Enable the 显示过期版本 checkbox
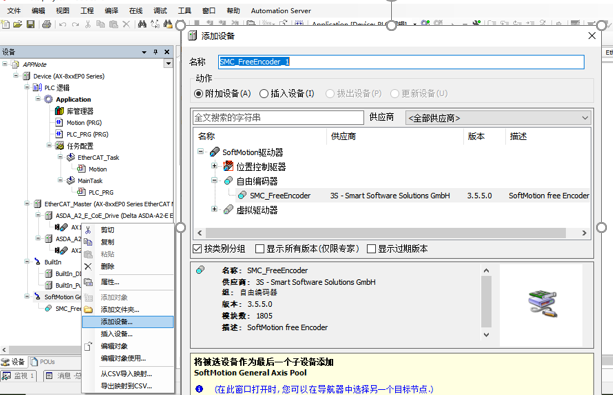 coord(371,249)
